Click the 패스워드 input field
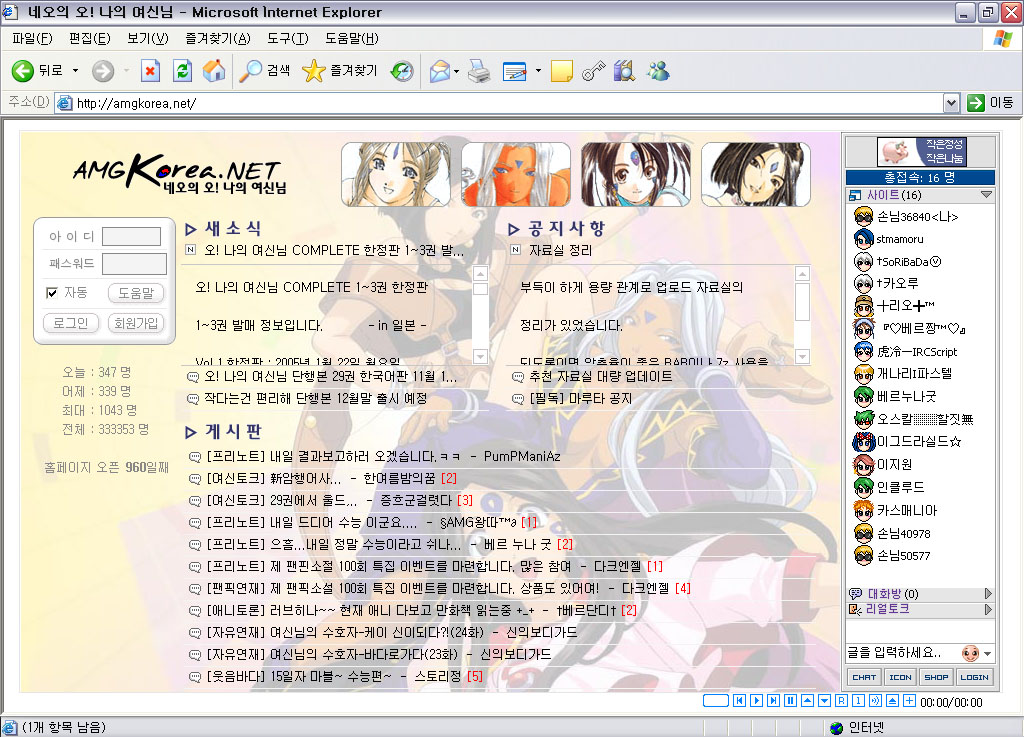Viewport: 1024px width, 737px height. click(x=135, y=264)
